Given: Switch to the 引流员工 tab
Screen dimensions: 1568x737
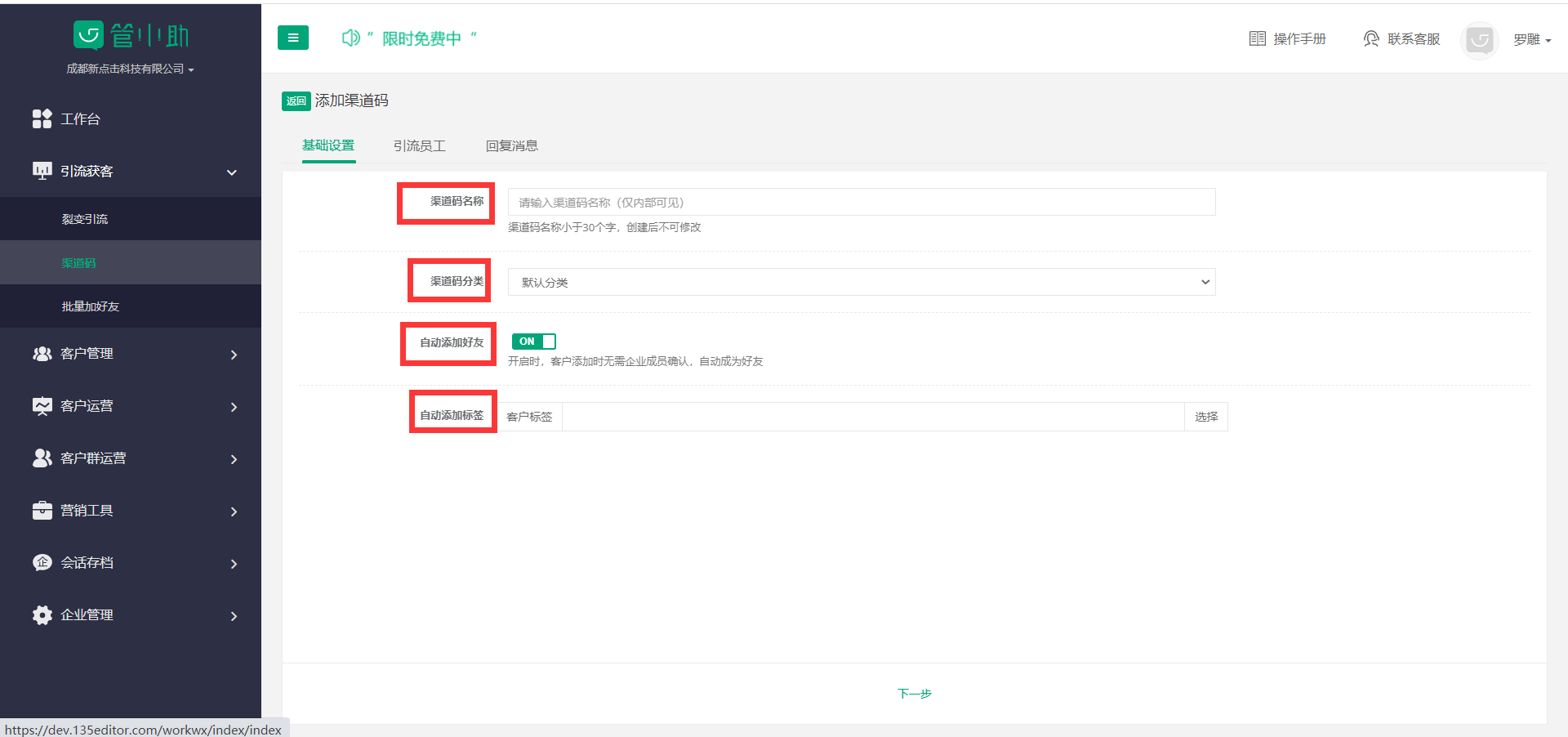Looking at the screenshot, I should [420, 145].
